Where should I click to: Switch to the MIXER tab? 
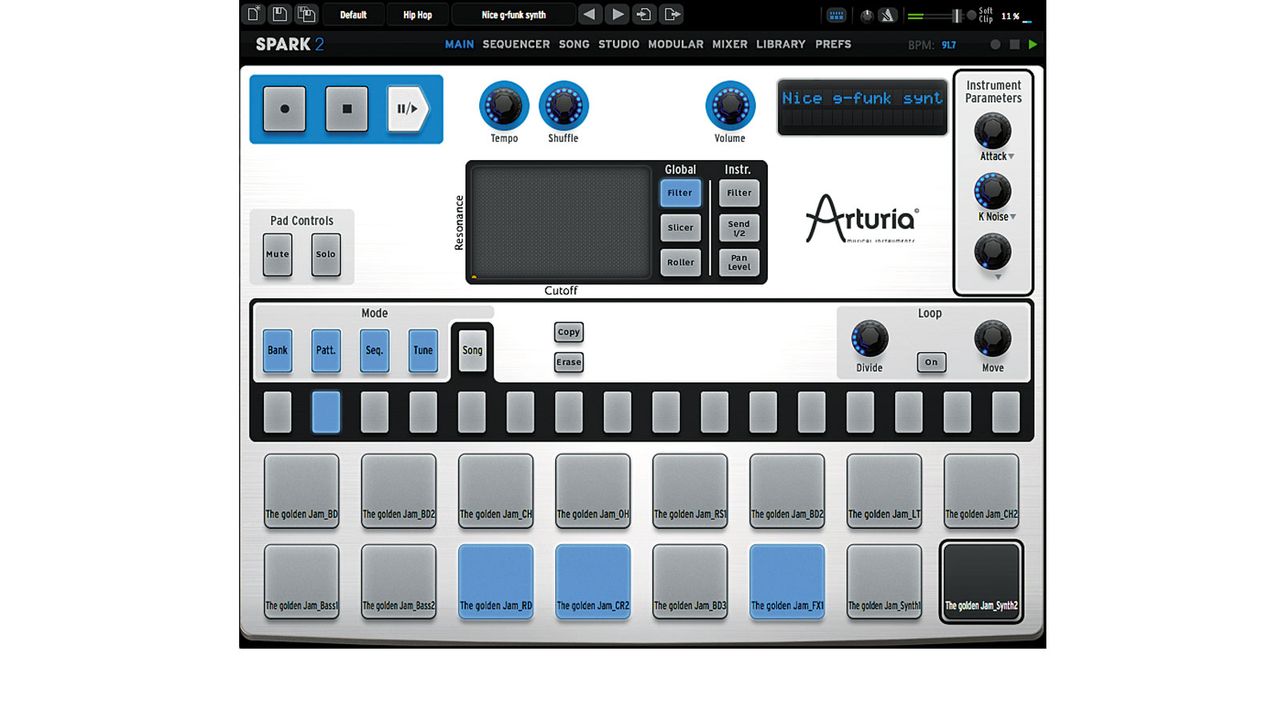(730, 44)
